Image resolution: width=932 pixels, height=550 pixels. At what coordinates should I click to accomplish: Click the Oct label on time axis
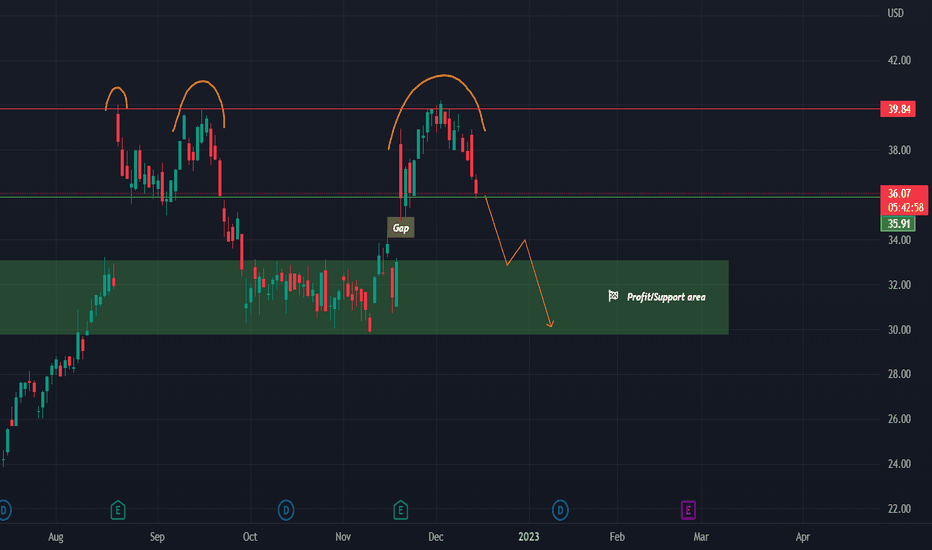tap(250, 537)
